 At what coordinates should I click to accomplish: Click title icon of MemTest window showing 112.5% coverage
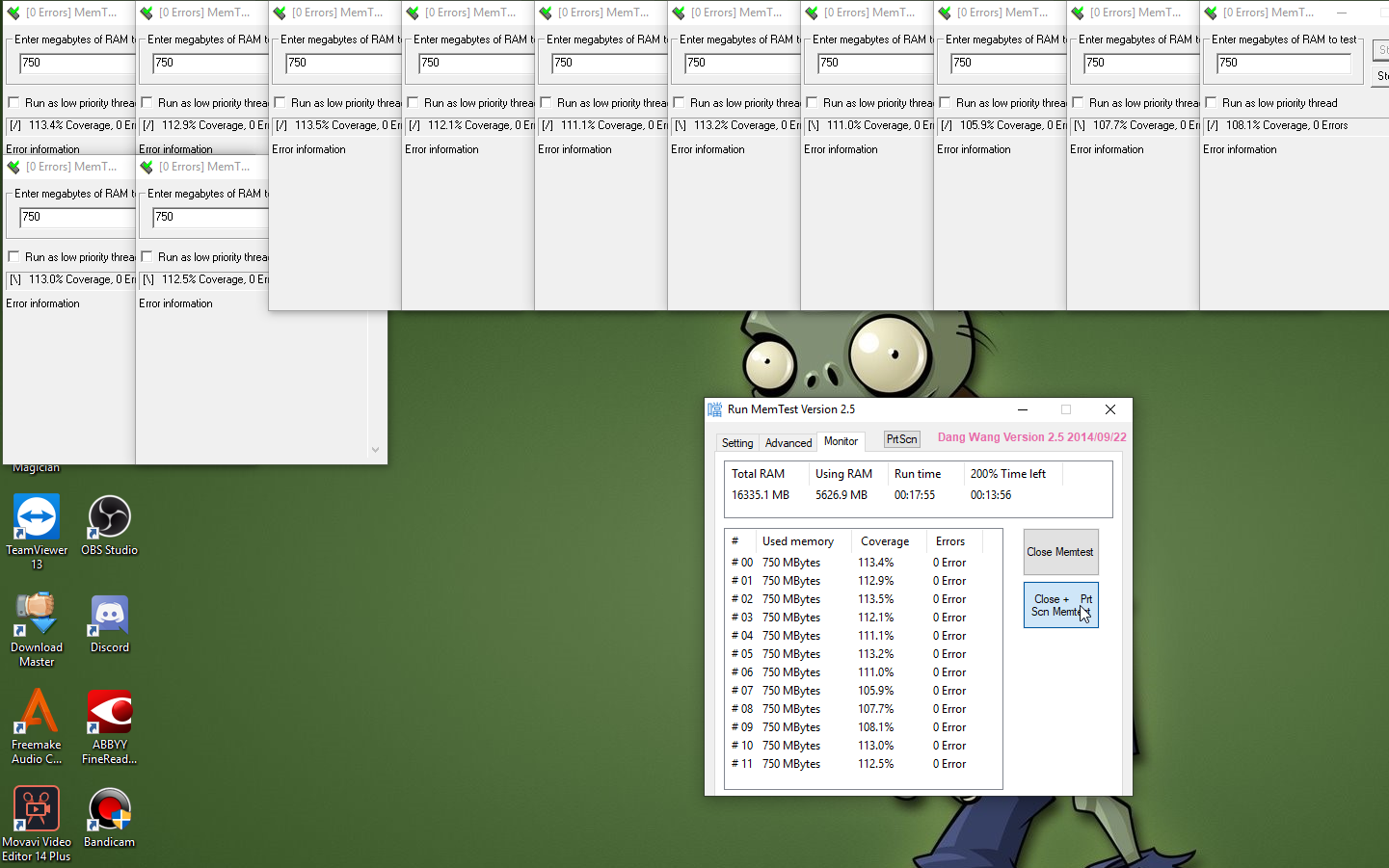[x=147, y=167]
